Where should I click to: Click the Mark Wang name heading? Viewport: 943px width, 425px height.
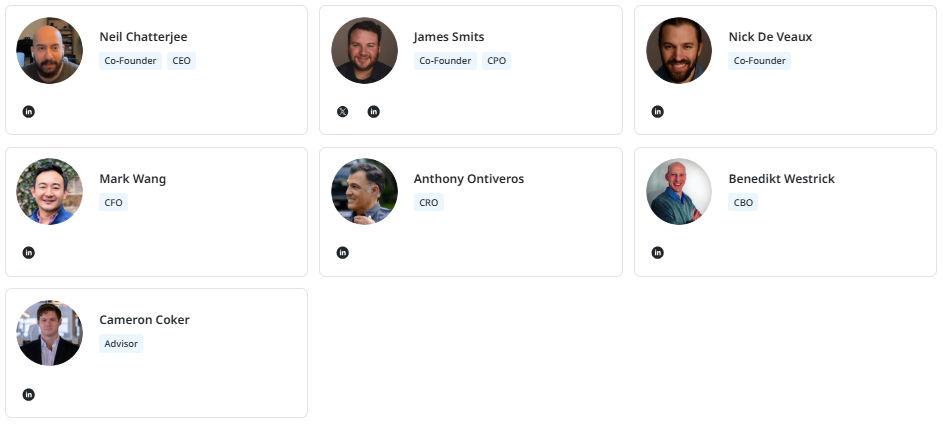[133, 179]
